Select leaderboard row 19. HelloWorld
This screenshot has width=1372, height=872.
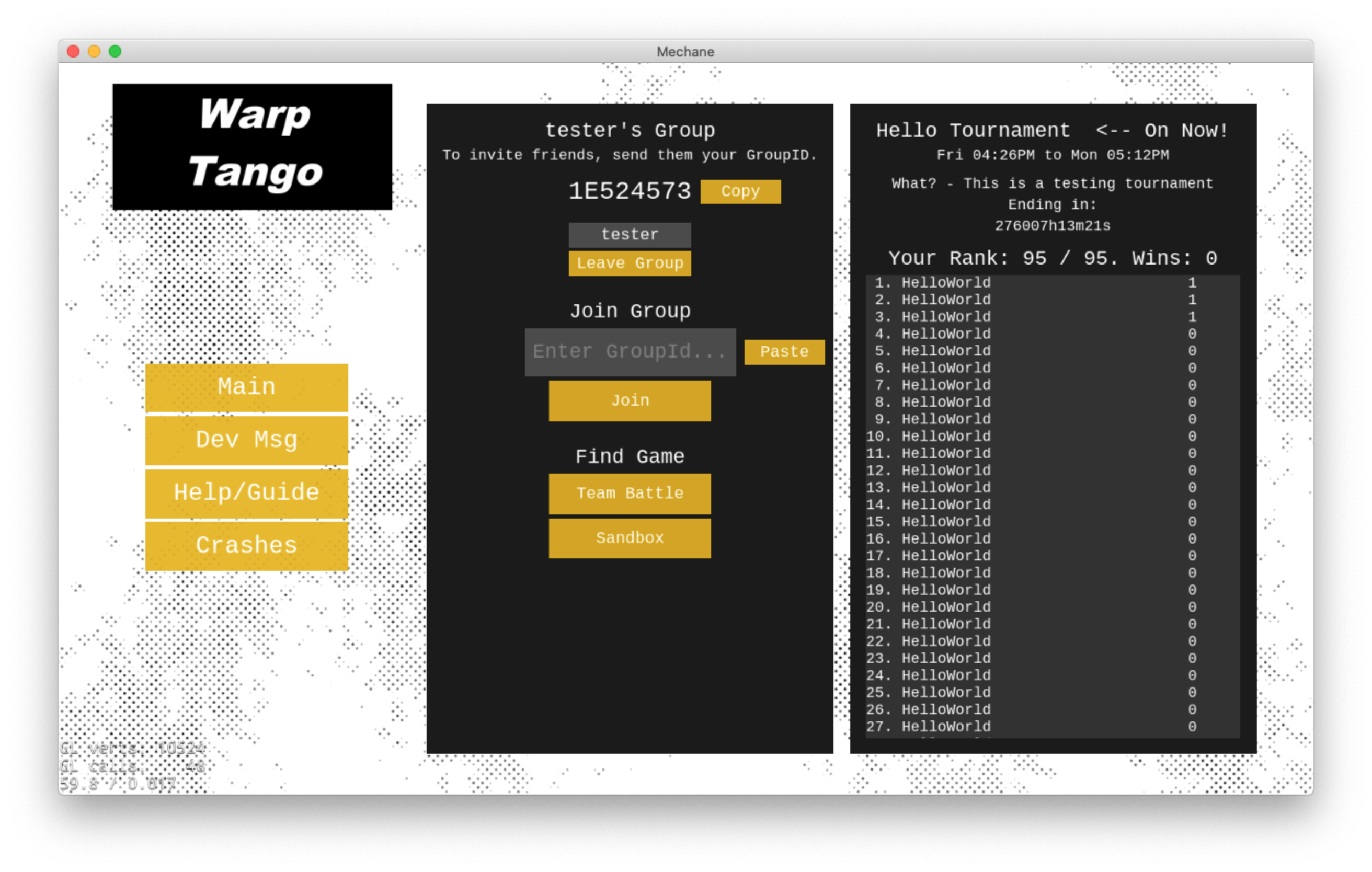[1053, 591]
